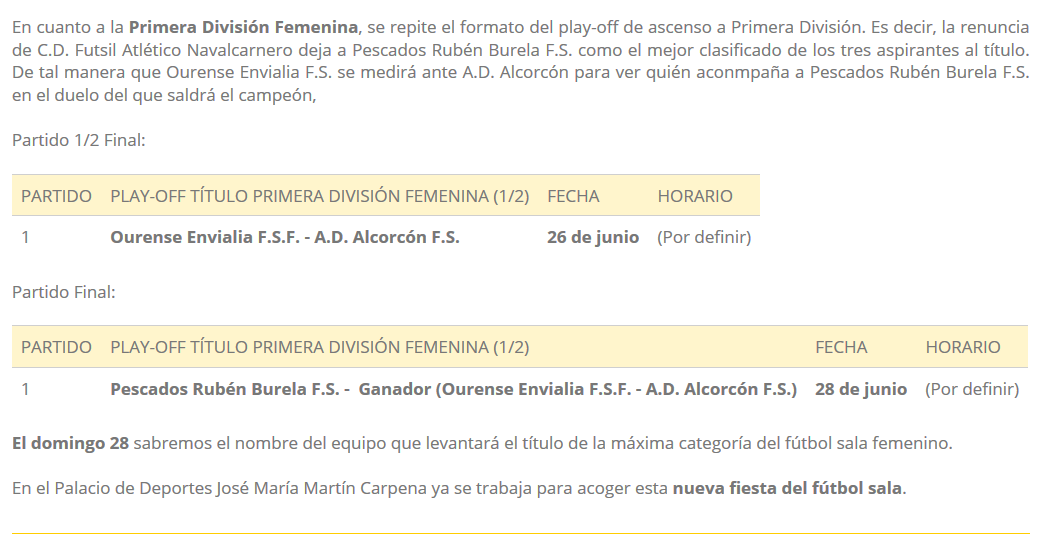1046x535 pixels.
Task: Select the 'Partido 1/2 Final:' label
Action: (79, 140)
